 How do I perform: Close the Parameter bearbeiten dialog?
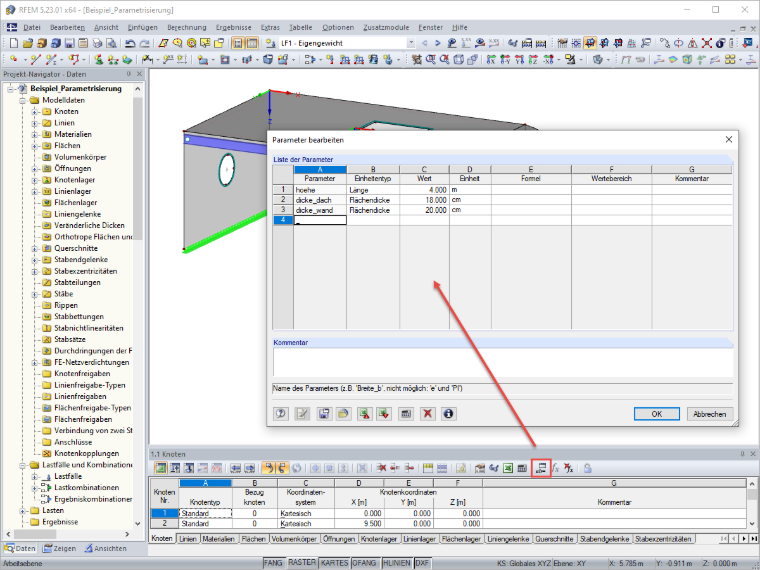pyautogui.click(x=728, y=140)
